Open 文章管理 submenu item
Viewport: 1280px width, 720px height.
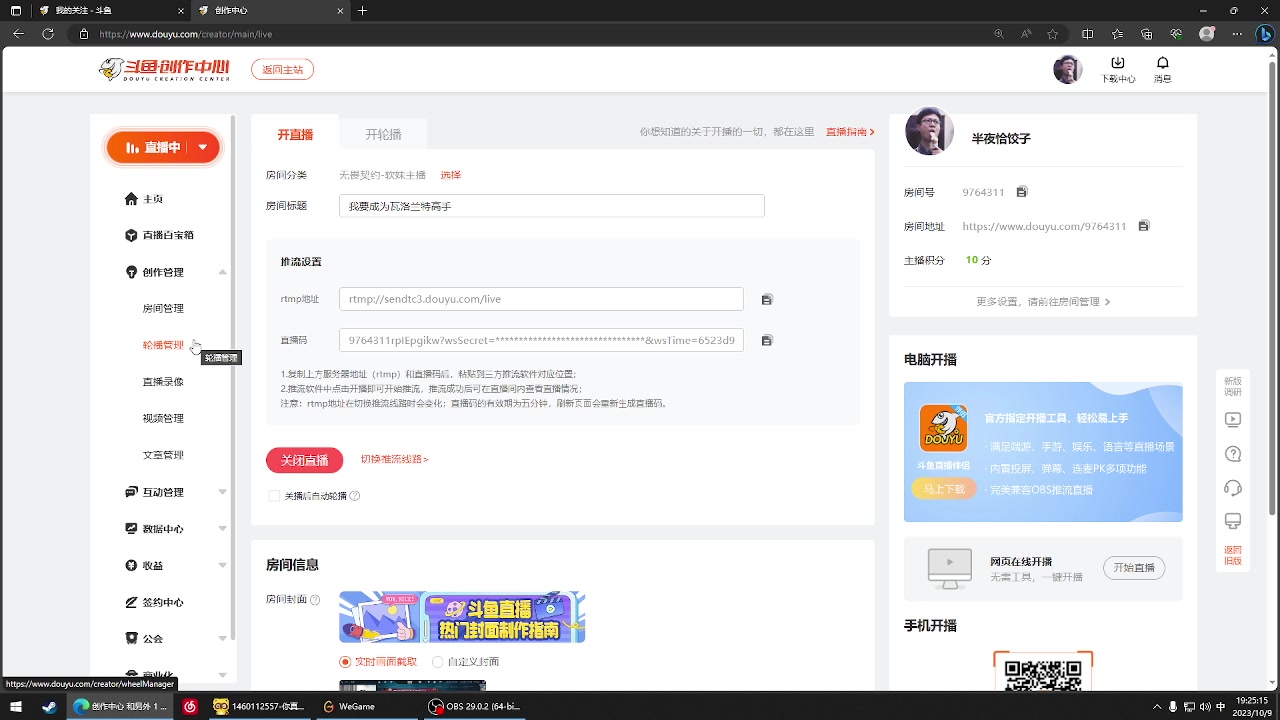coord(163,455)
